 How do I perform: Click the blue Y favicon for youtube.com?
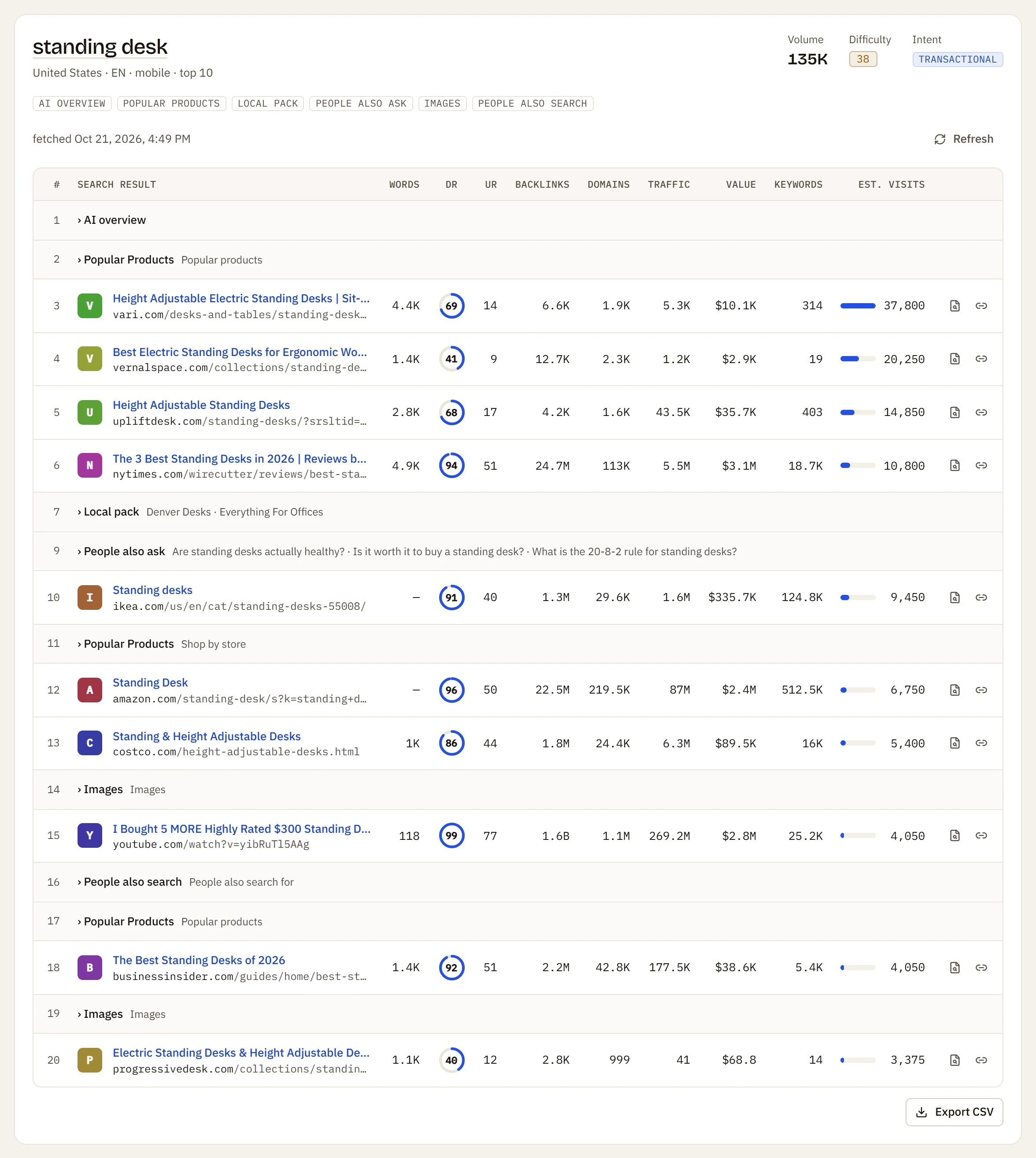click(89, 835)
